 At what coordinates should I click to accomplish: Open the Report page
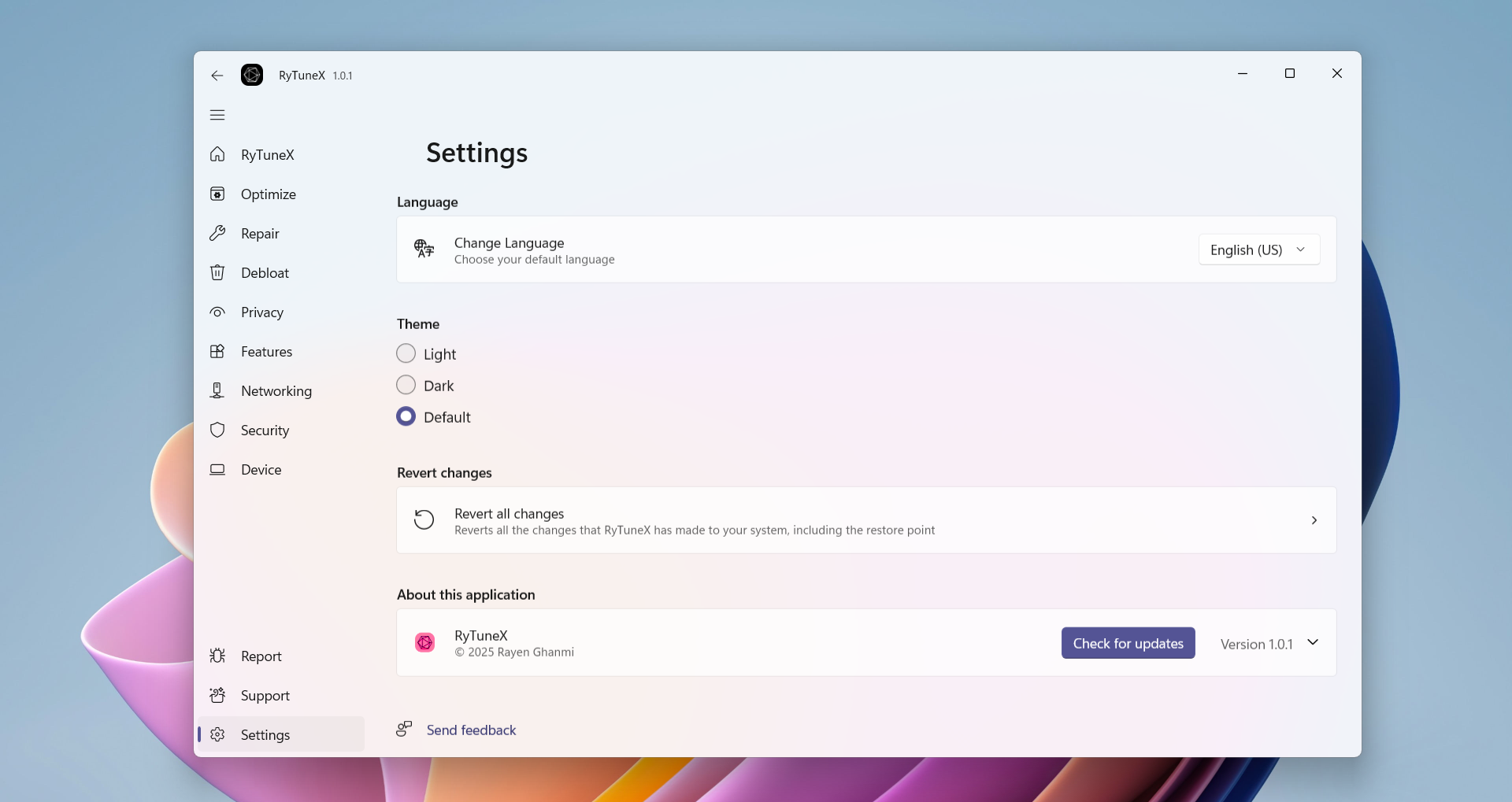tap(281, 656)
